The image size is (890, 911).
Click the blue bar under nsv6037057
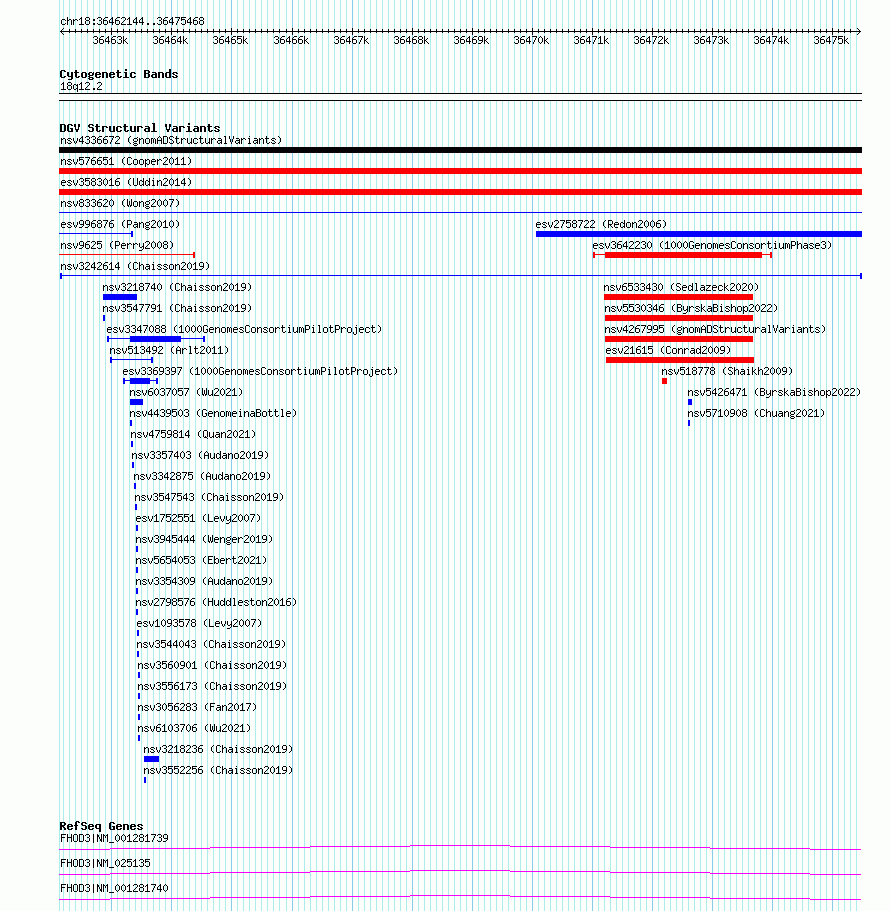(x=137, y=402)
